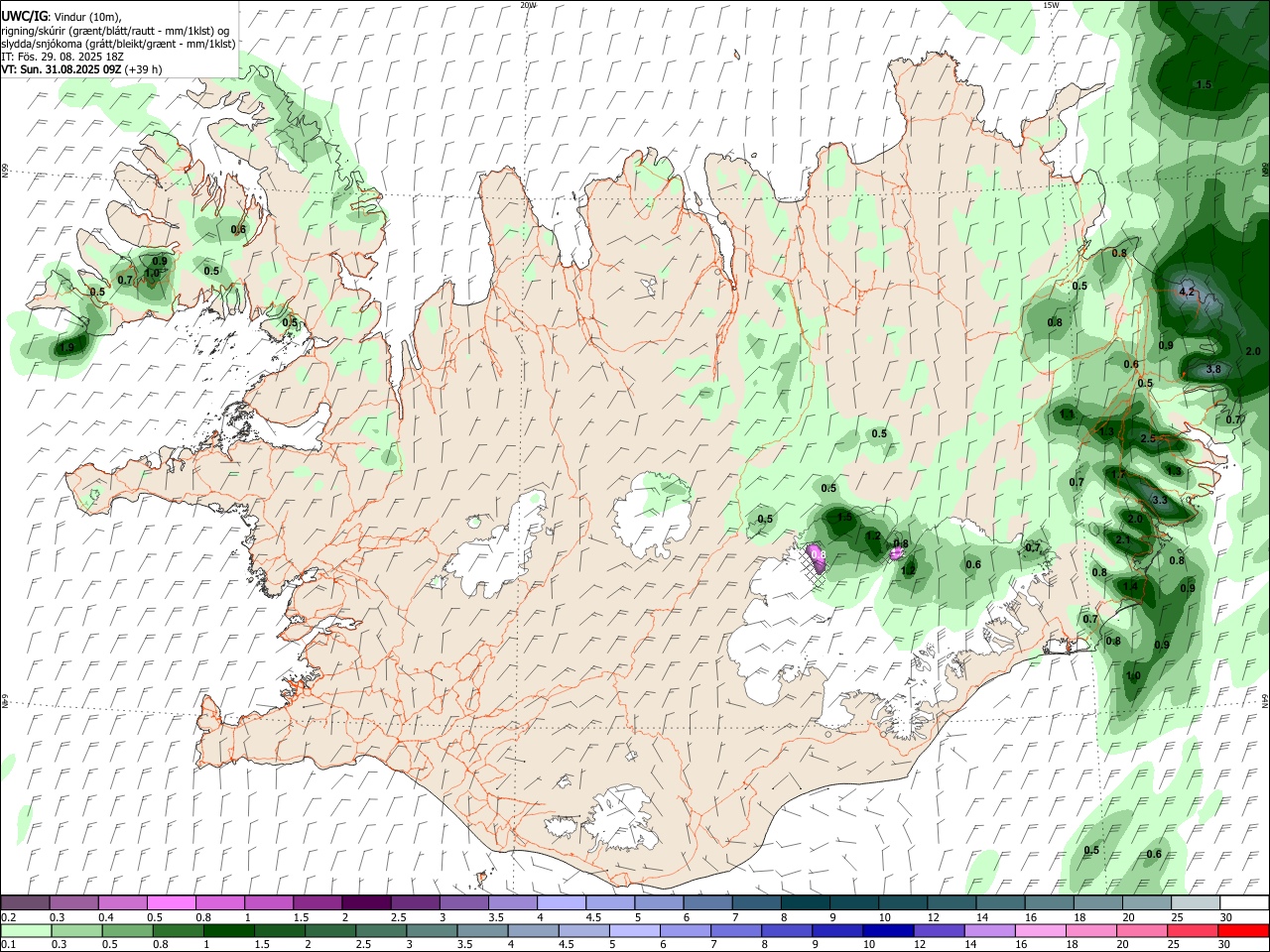Select the lilac 14 mm rain legend swatch
The height and width of the screenshot is (952, 1270).
(988, 930)
